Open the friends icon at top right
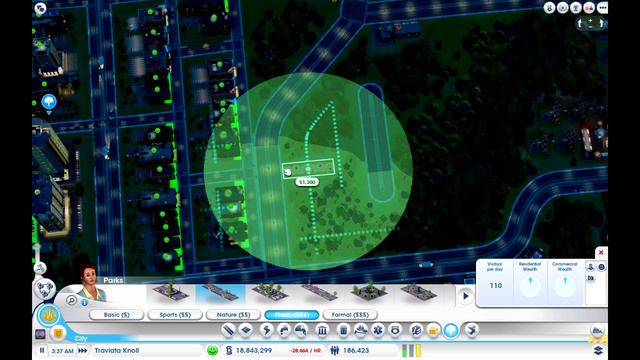640x360 pixels. click(x=589, y=8)
